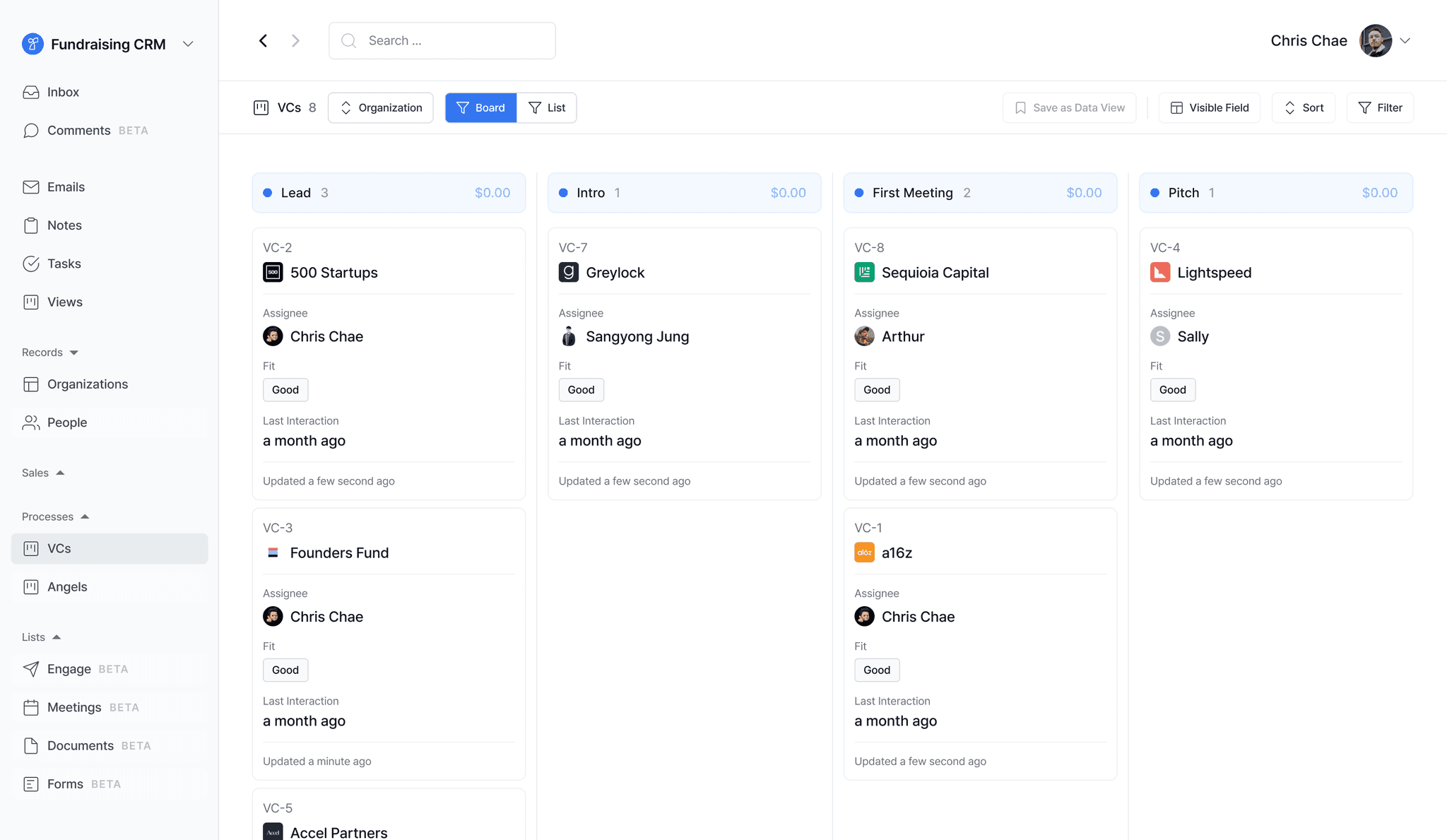The height and width of the screenshot is (840, 1447).
Task: Click the Sequioia Capital logo icon
Action: 864,273
